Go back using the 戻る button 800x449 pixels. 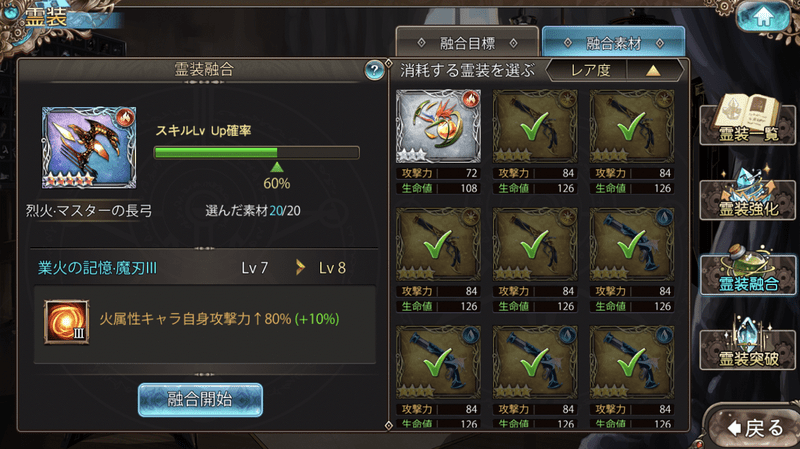(754, 428)
